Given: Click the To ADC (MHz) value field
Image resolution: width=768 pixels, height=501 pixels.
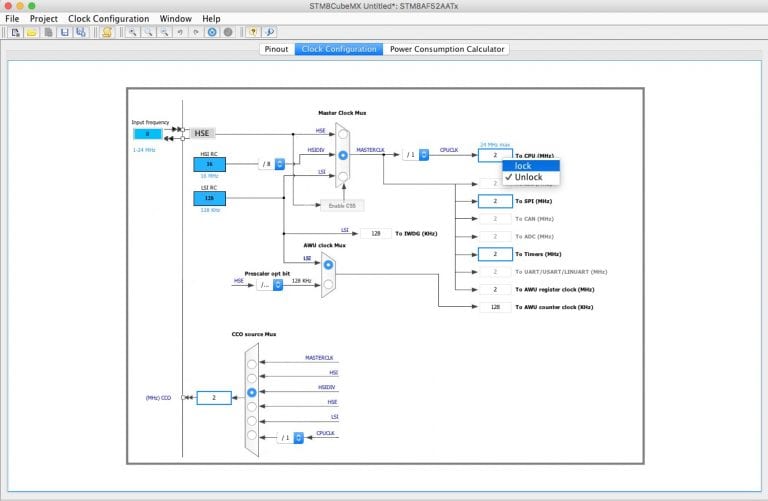Looking at the screenshot, I should coord(495,237).
